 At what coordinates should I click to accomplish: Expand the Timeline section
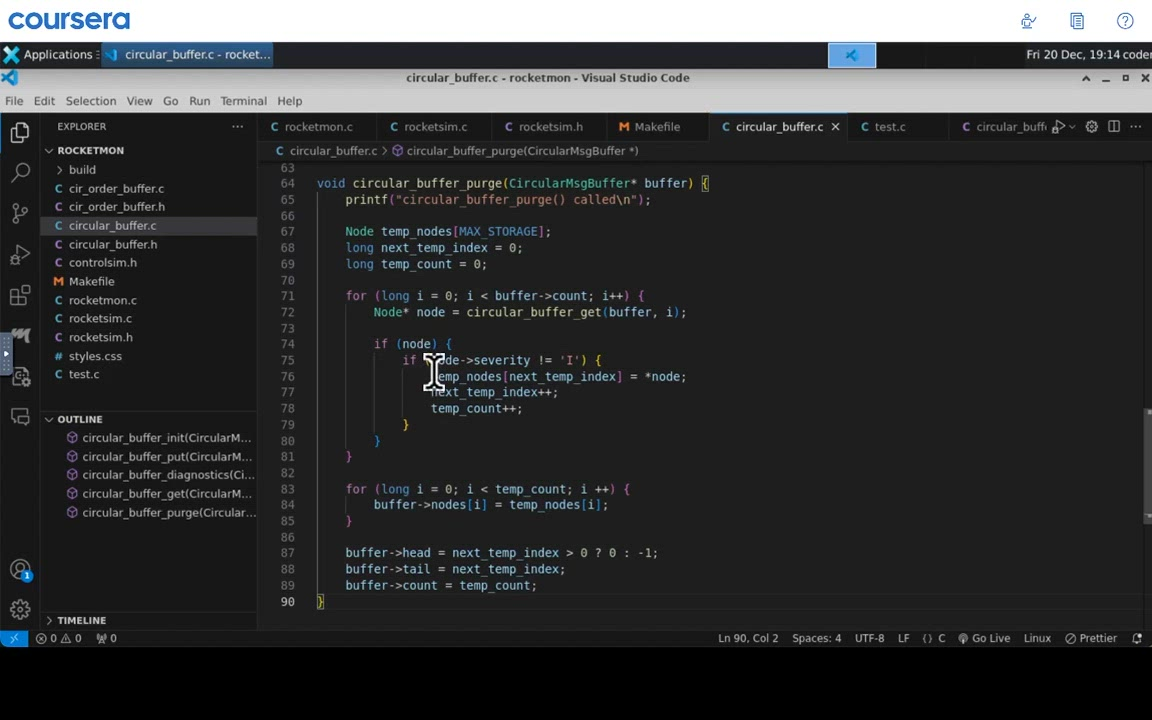click(x=81, y=620)
